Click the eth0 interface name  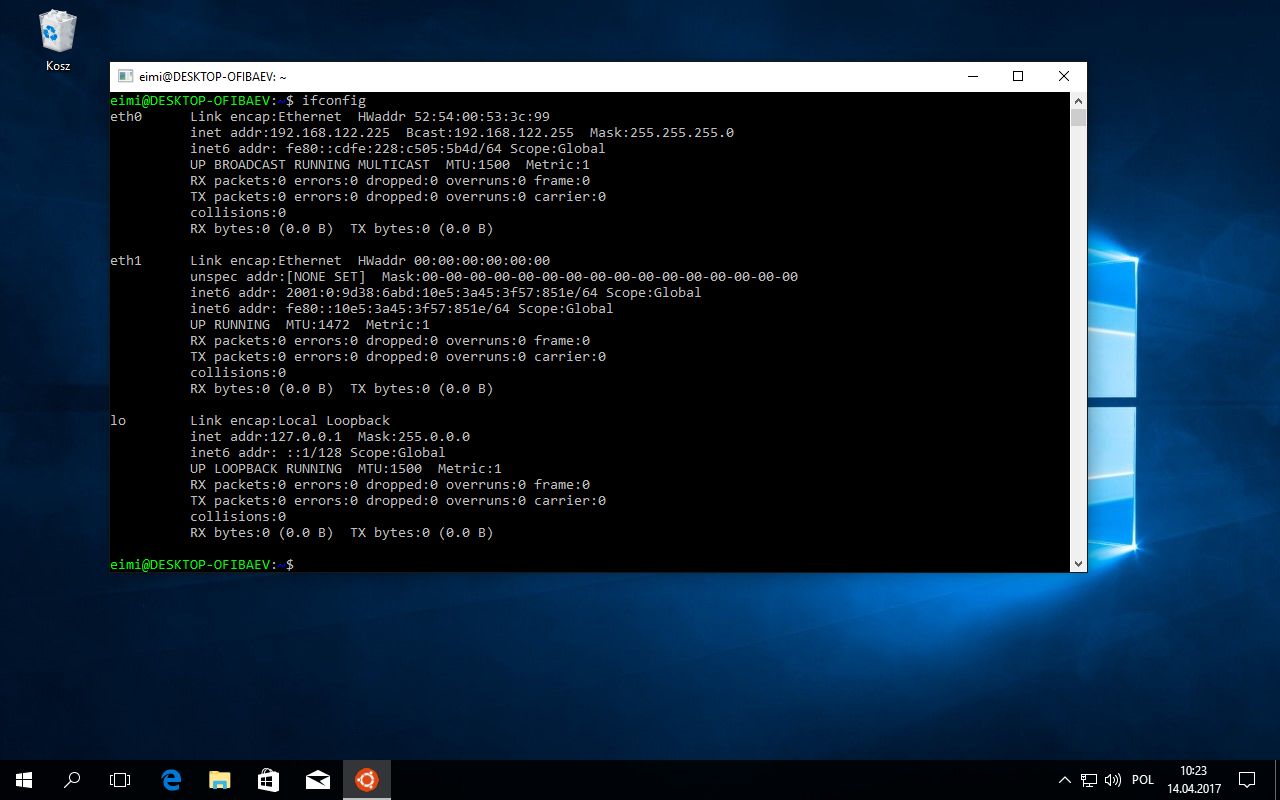pos(126,116)
